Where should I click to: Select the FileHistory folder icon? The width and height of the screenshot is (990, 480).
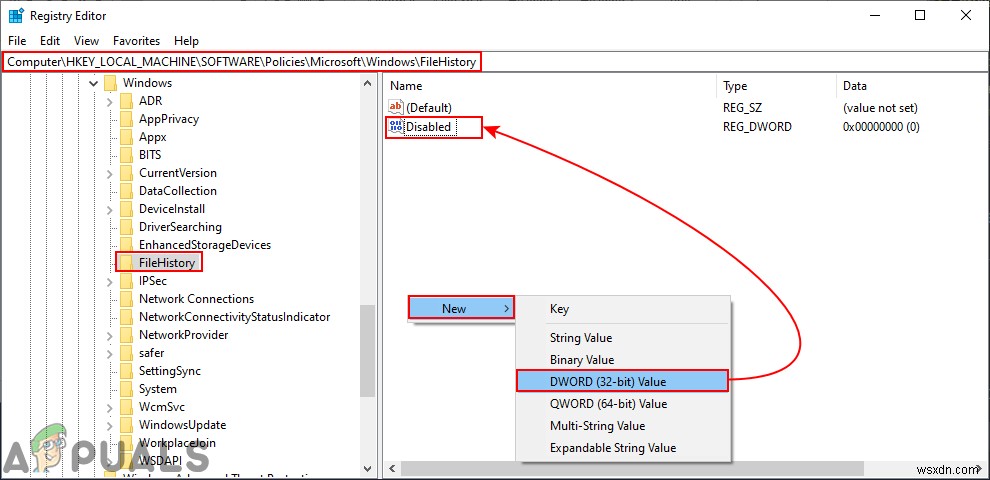(127, 263)
